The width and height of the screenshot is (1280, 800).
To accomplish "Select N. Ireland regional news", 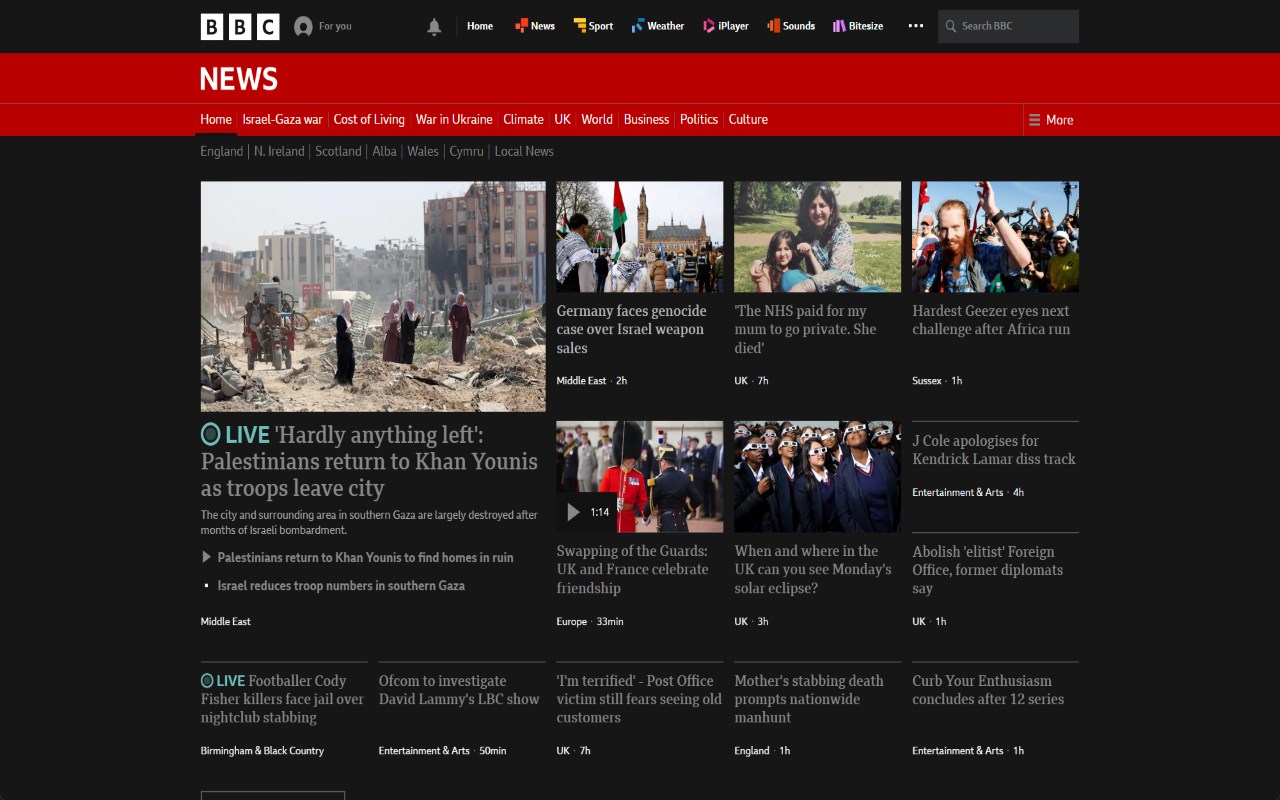I will (x=279, y=151).
